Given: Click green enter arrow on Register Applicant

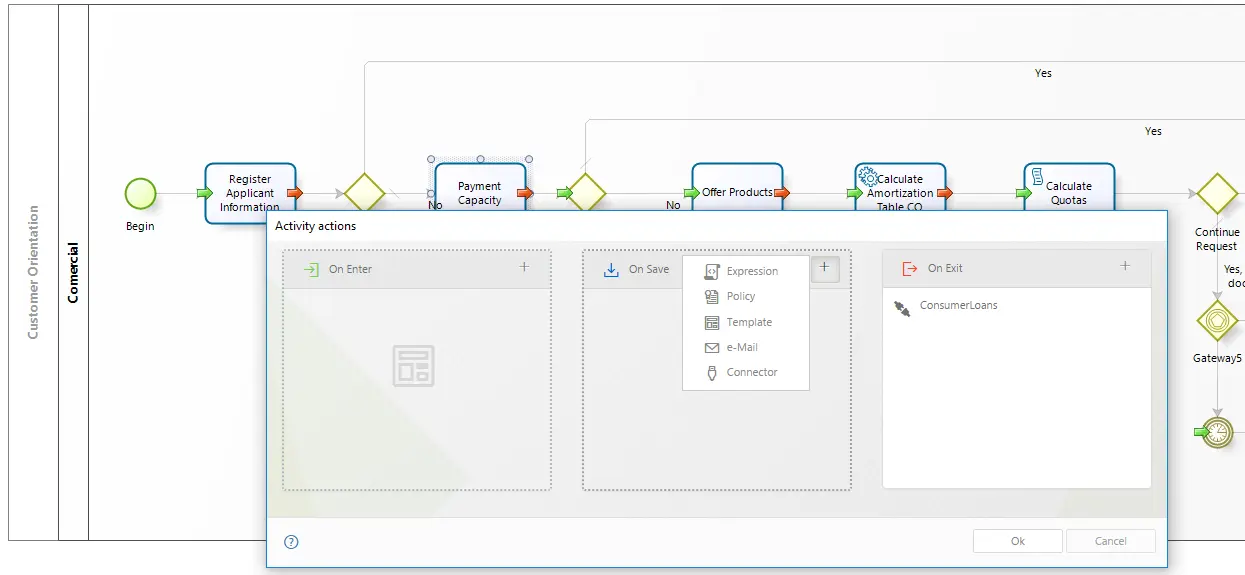Looking at the screenshot, I should (205, 193).
